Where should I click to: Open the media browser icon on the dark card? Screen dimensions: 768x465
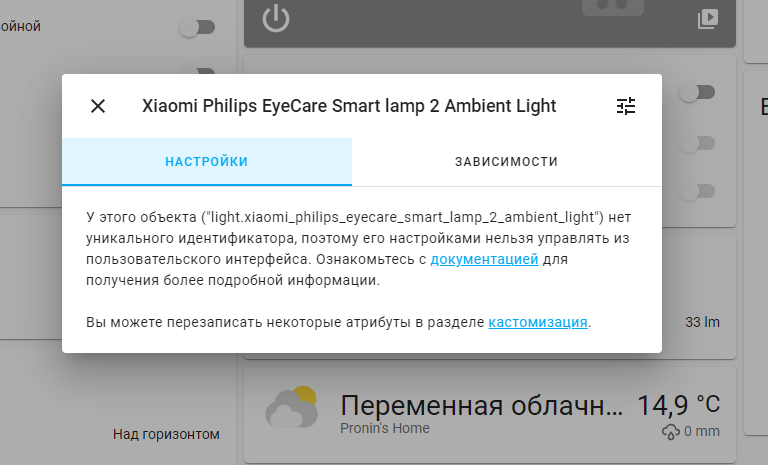708,19
